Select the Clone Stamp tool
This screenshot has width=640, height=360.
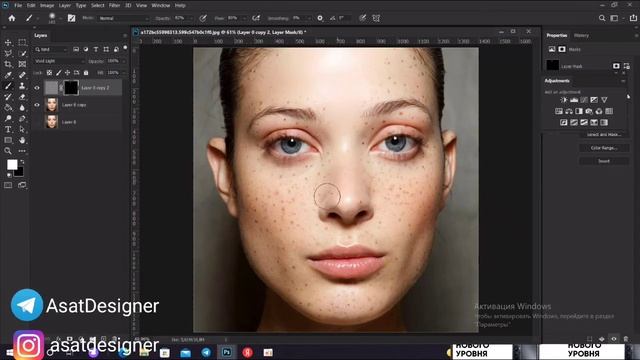point(22,86)
